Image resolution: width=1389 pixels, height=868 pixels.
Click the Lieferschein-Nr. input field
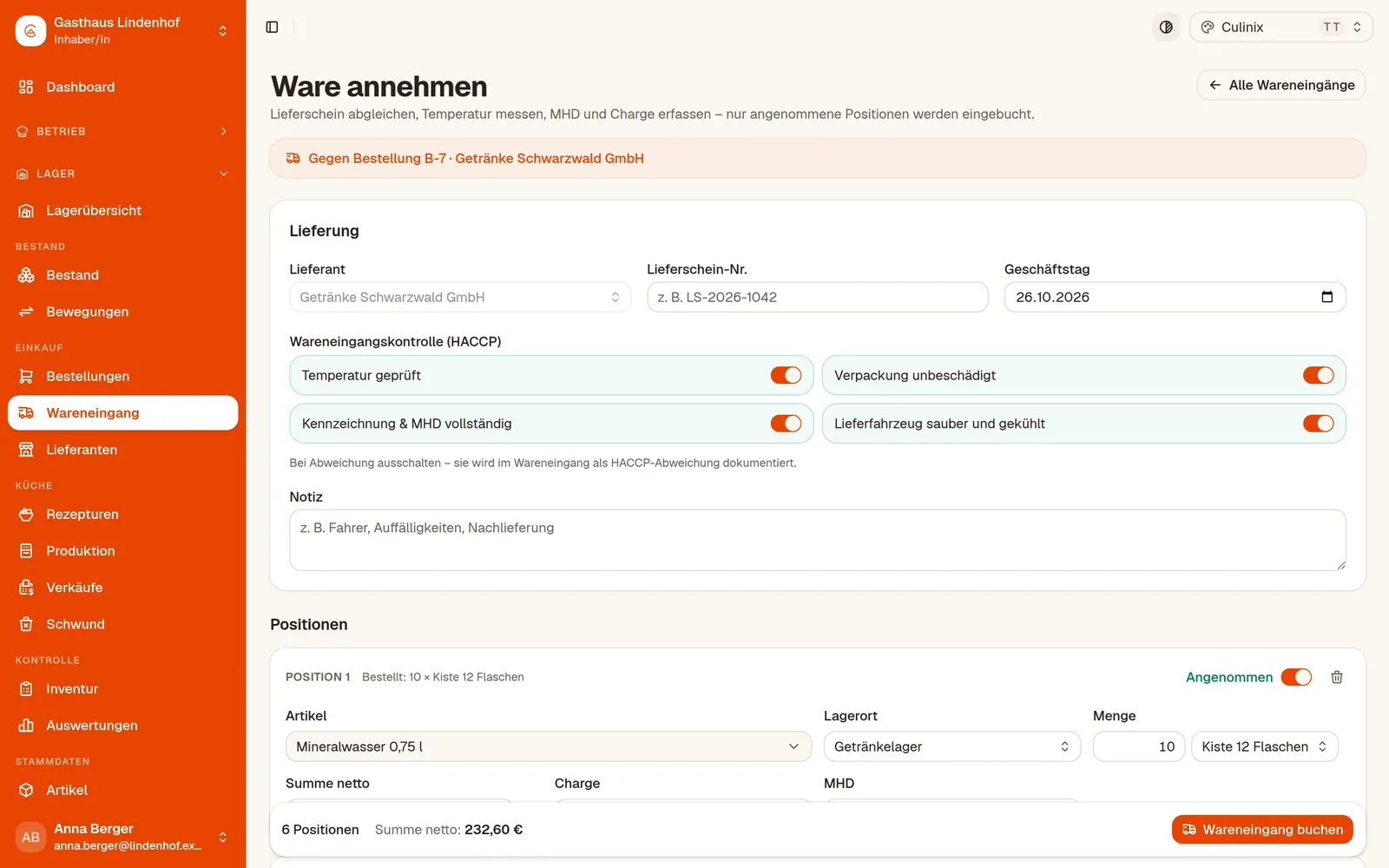[x=818, y=297]
